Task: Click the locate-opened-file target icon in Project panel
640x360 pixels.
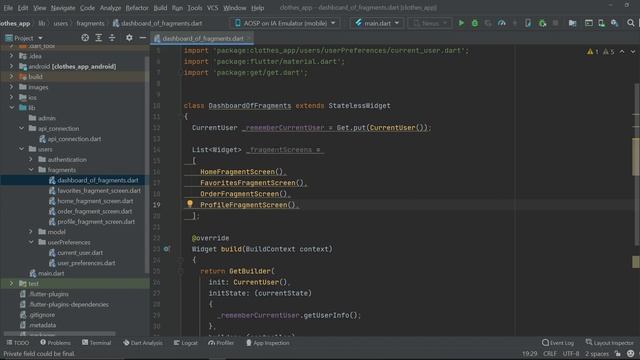Action: coord(85,38)
